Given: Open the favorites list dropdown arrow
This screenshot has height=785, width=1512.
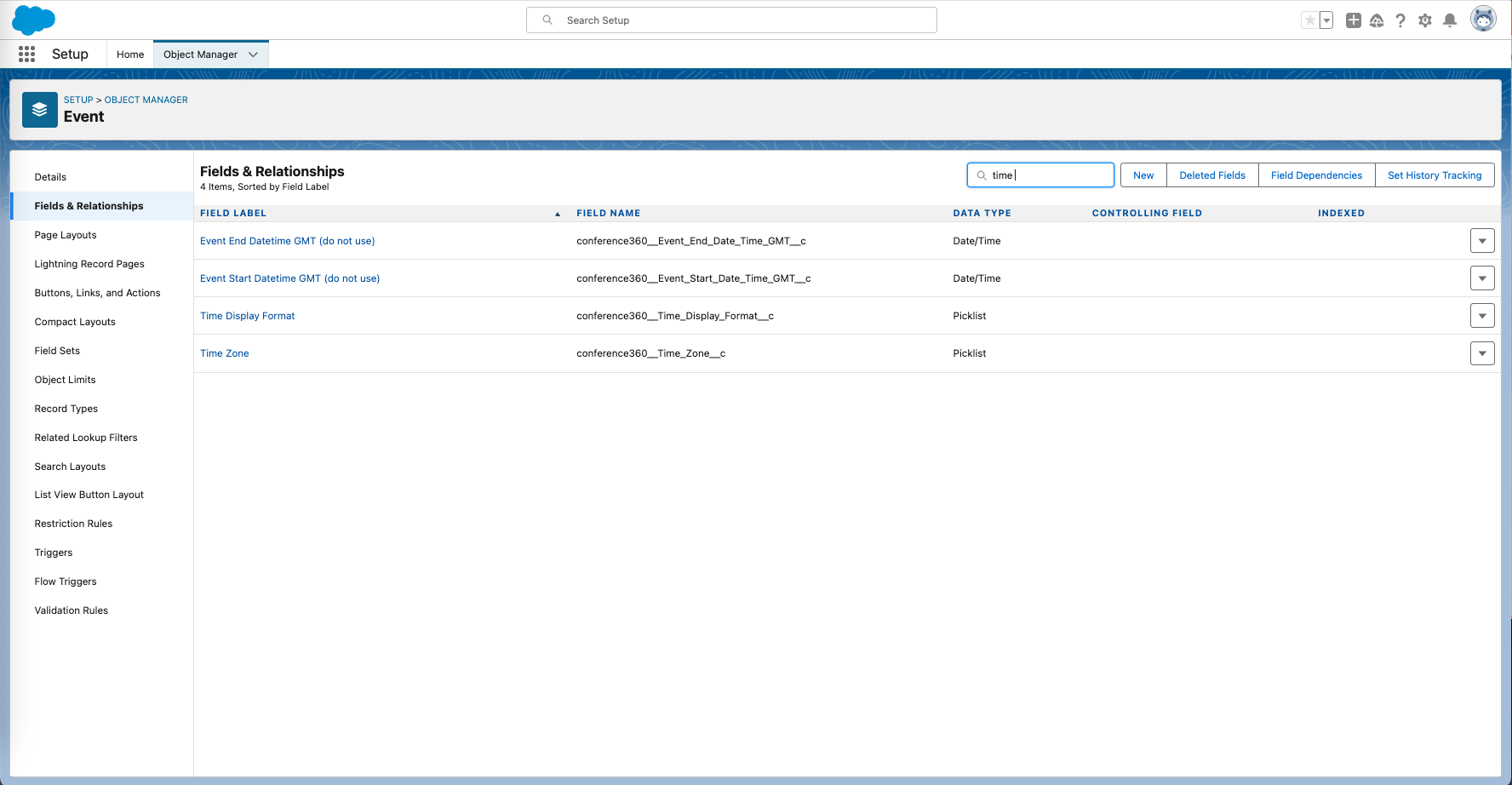Looking at the screenshot, I should [x=1326, y=20].
